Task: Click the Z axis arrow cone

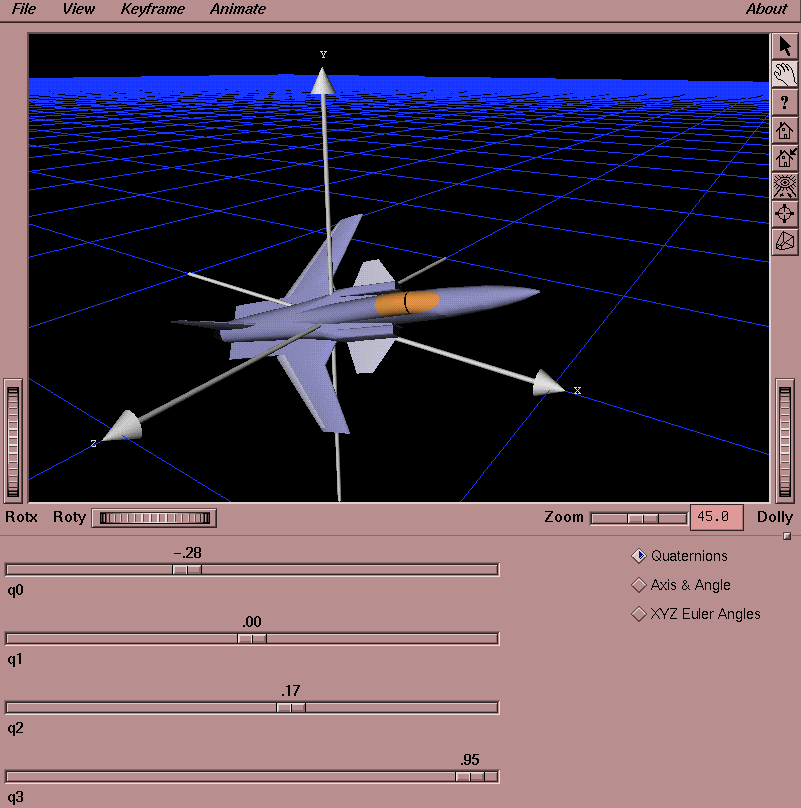Action: tap(123, 426)
